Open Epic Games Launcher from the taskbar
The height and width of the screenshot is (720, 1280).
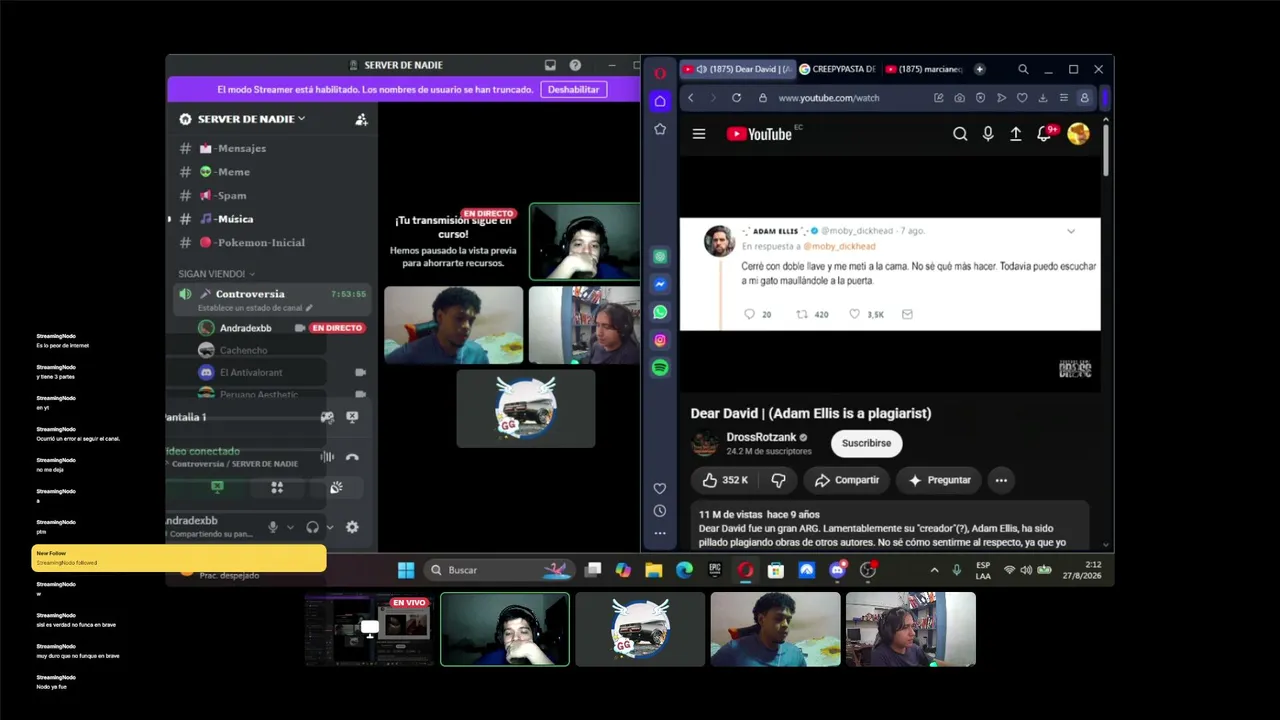point(715,570)
